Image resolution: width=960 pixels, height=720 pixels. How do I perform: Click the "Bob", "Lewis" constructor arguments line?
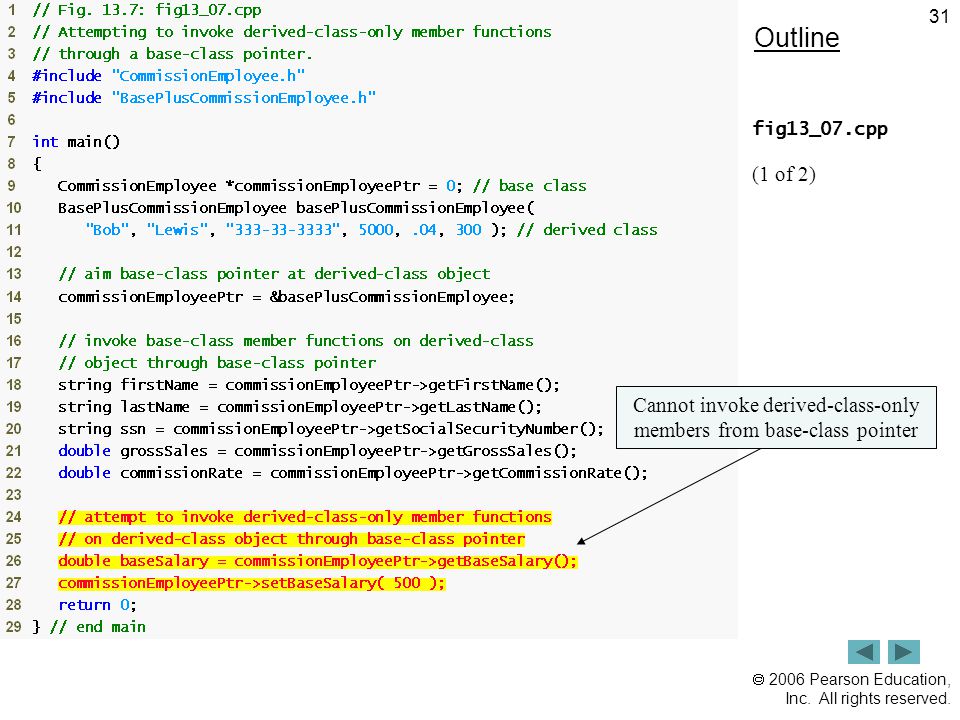[x=371, y=230]
